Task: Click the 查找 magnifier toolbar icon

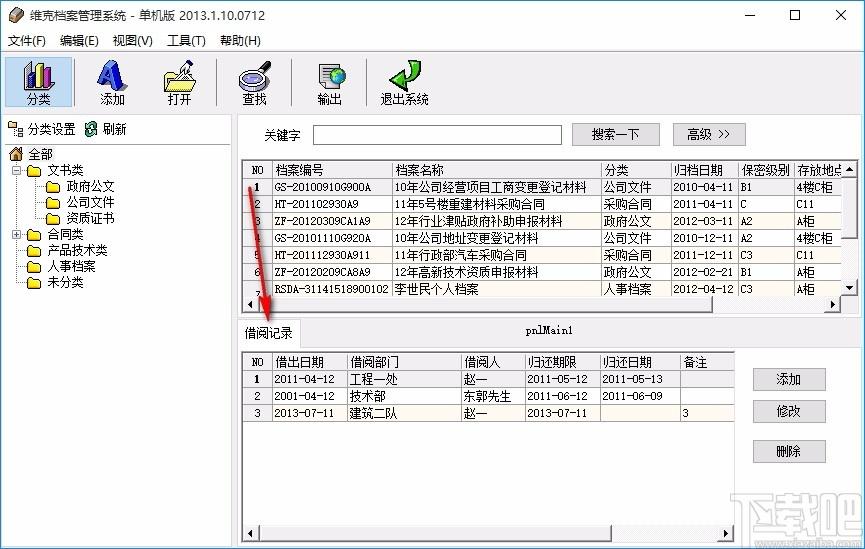Action: [254, 82]
